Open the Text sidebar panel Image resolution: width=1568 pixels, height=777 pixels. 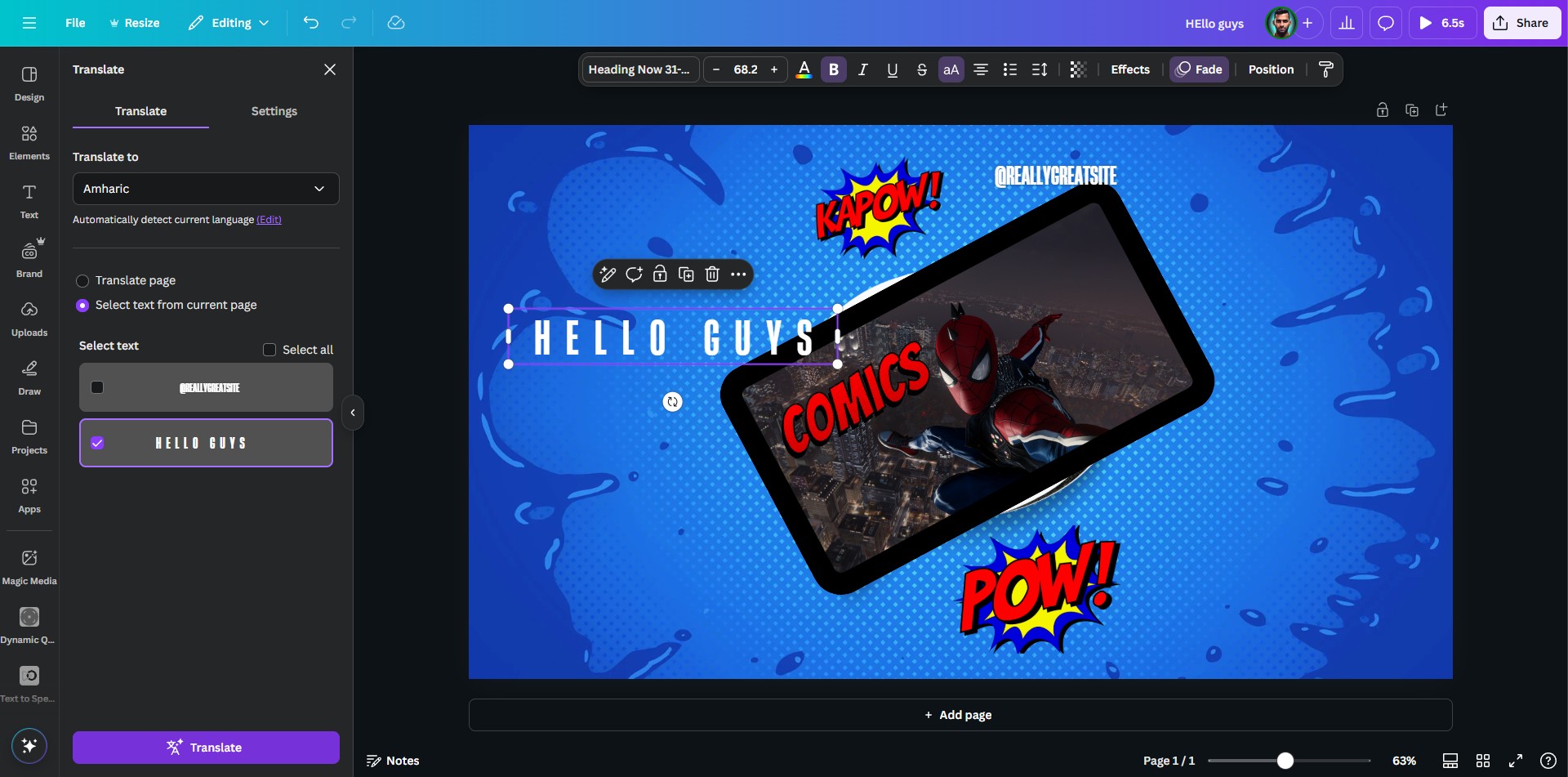[x=29, y=201]
